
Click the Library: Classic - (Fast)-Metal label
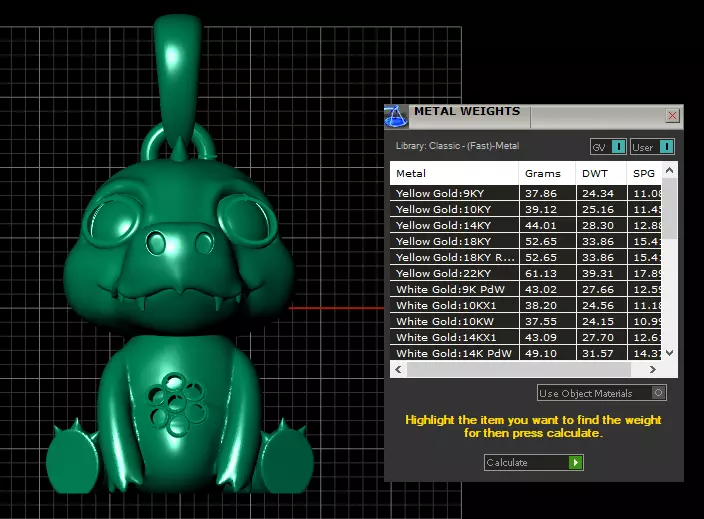[x=457, y=146]
